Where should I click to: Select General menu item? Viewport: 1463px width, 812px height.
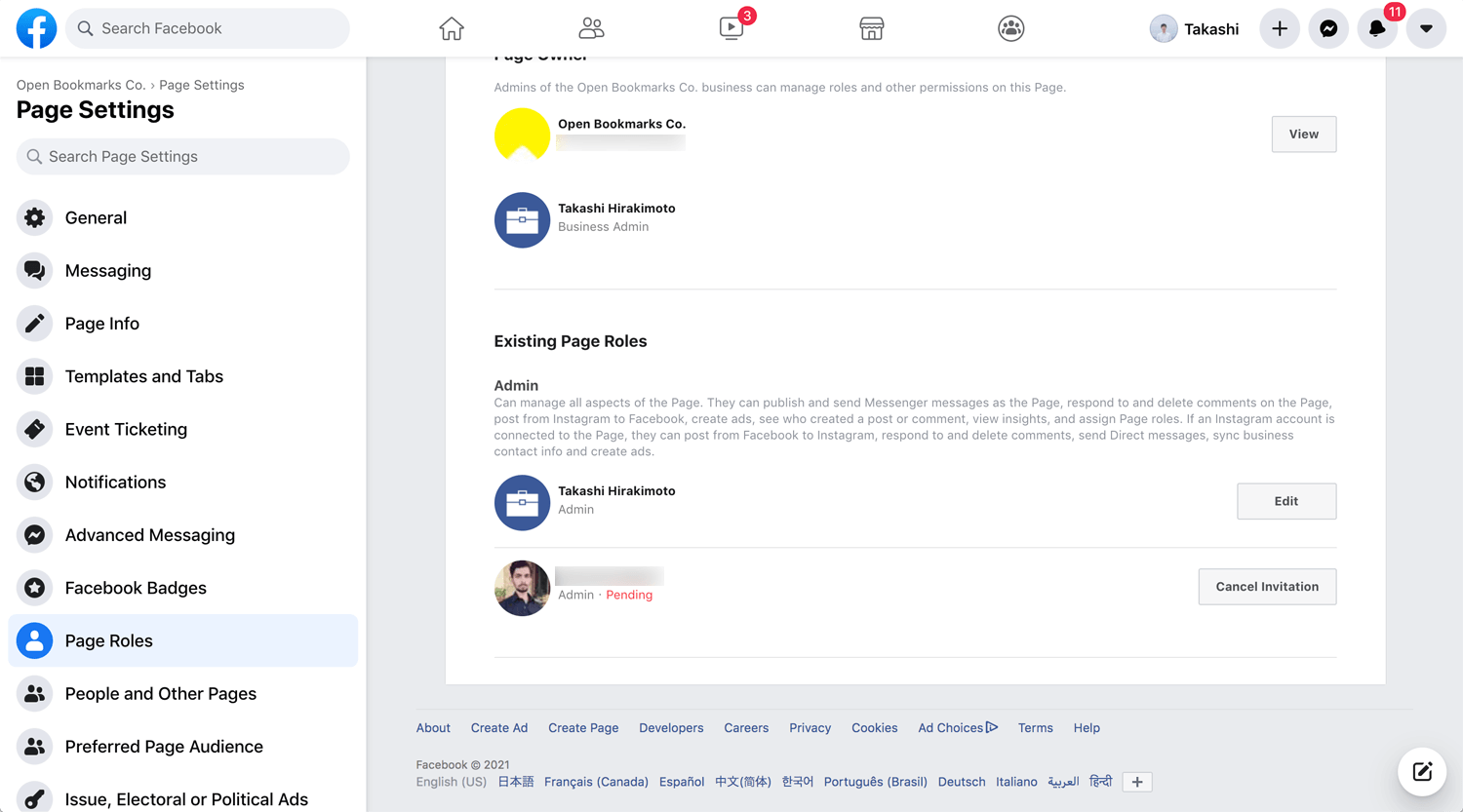point(183,217)
